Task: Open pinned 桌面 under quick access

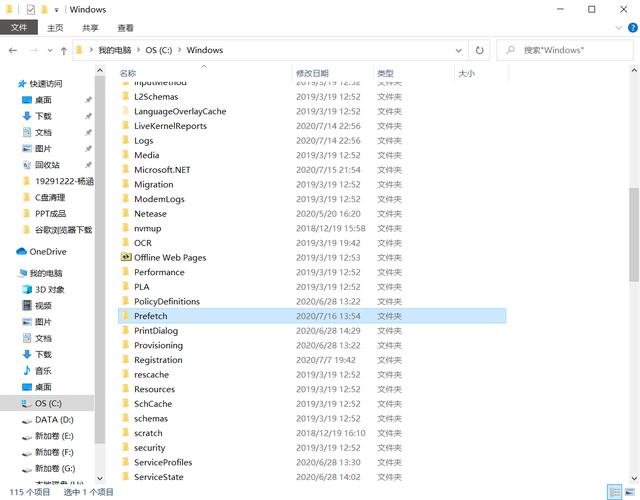Action: [x=43, y=100]
